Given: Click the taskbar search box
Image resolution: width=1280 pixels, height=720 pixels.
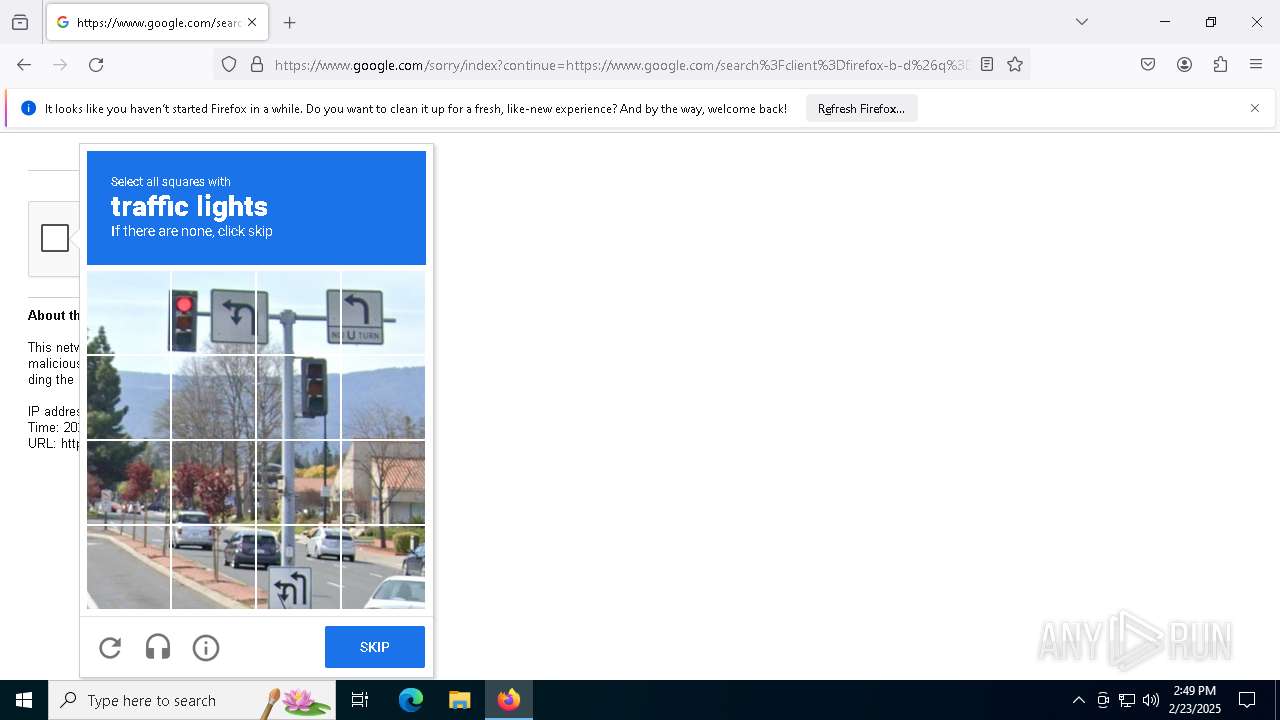Looking at the screenshot, I should coord(192,700).
